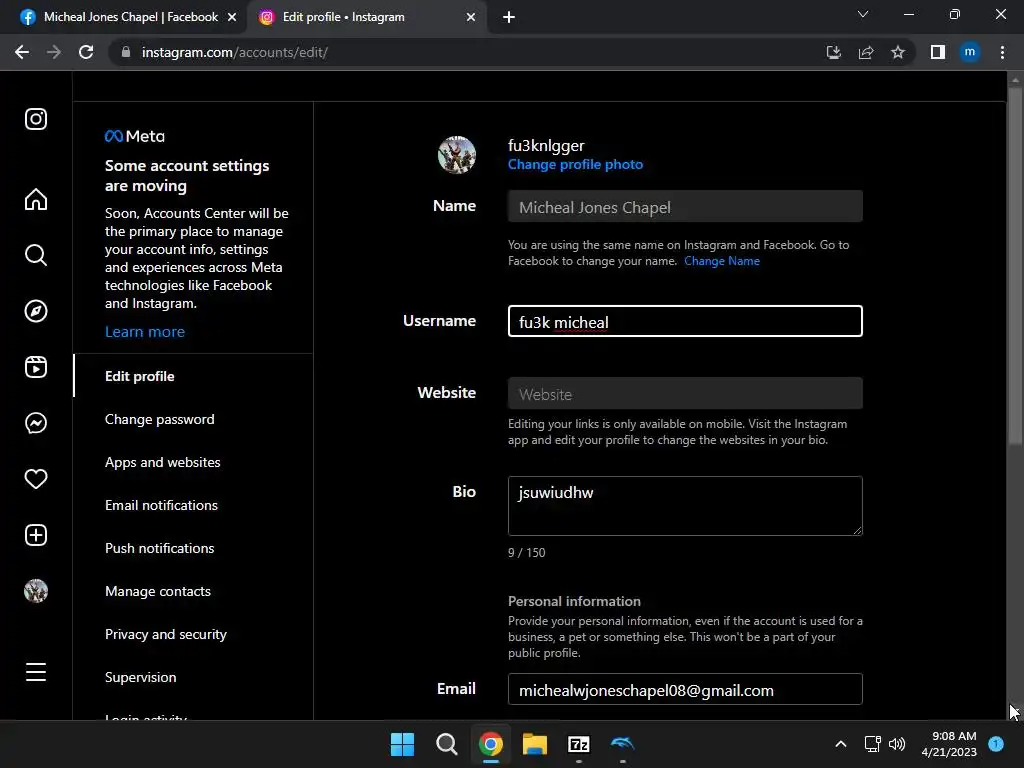Viewport: 1024px width, 768px height.
Task: Show hidden system tray icons
Action: (x=840, y=744)
